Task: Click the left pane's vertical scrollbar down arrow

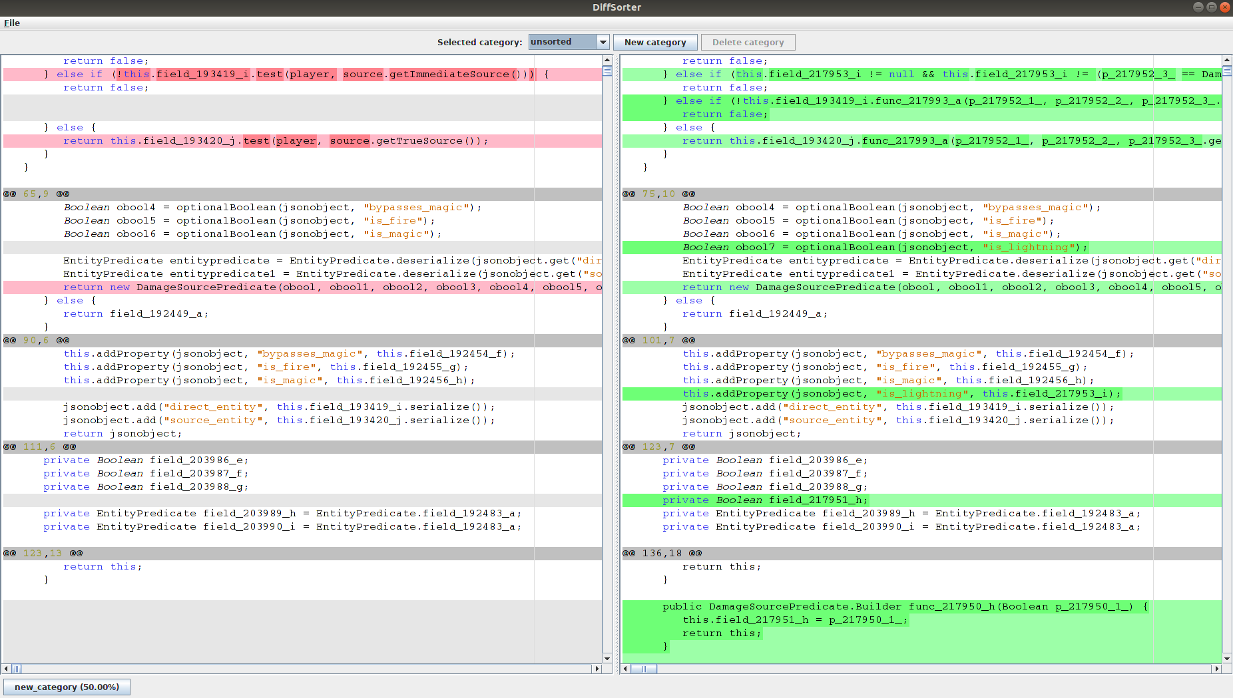Action: (x=608, y=657)
